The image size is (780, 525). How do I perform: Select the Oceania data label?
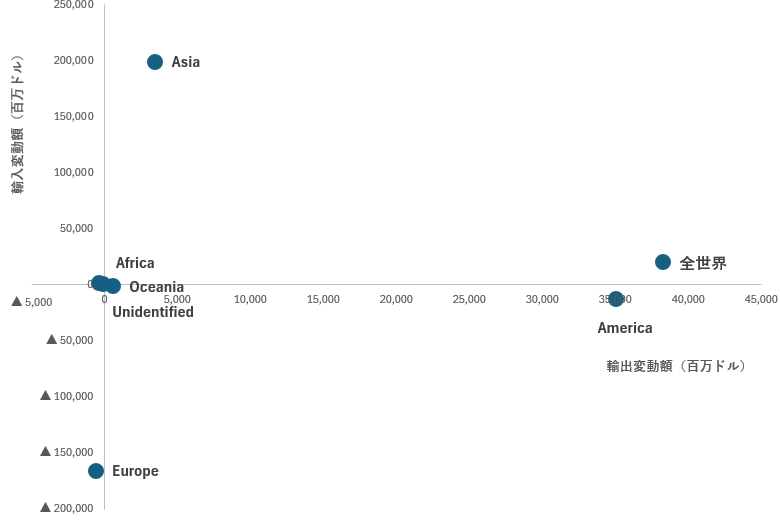point(156,287)
